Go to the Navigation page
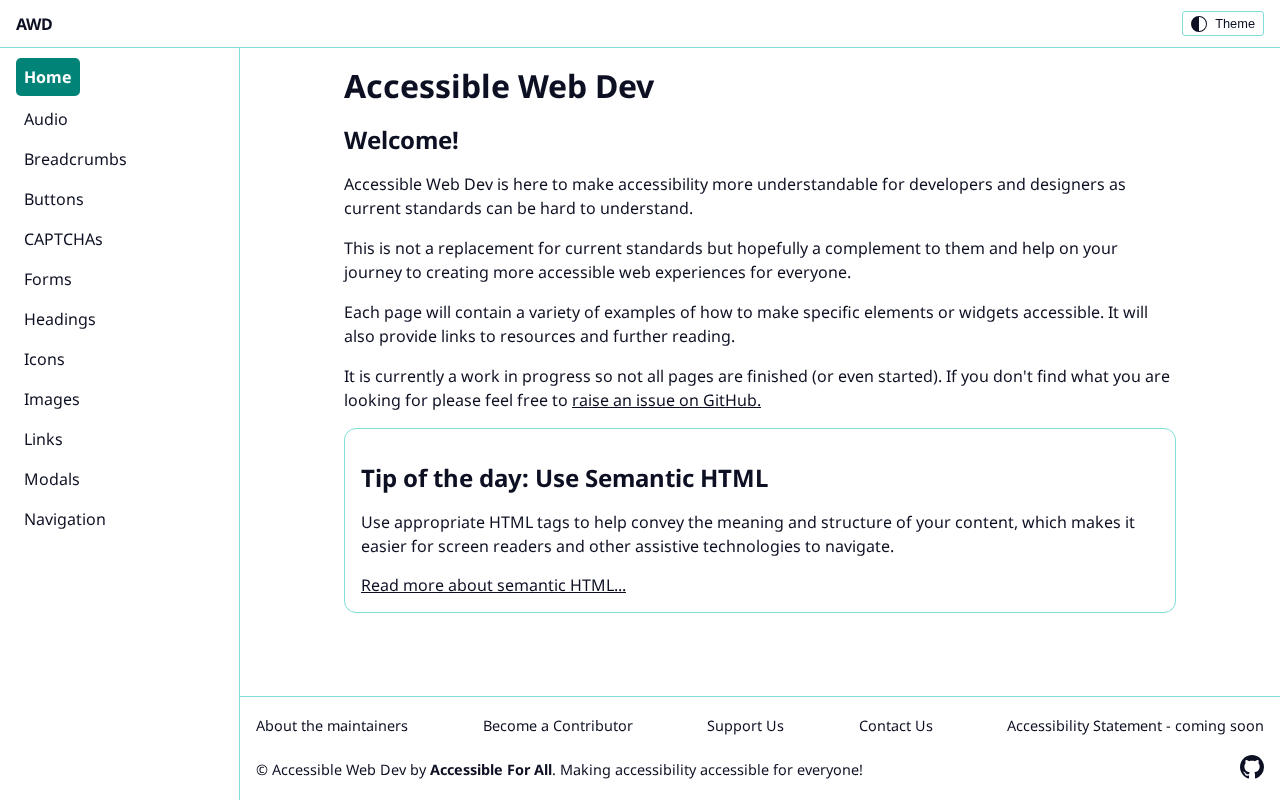Viewport: 1280px width, 800px height. pos(65,519)
